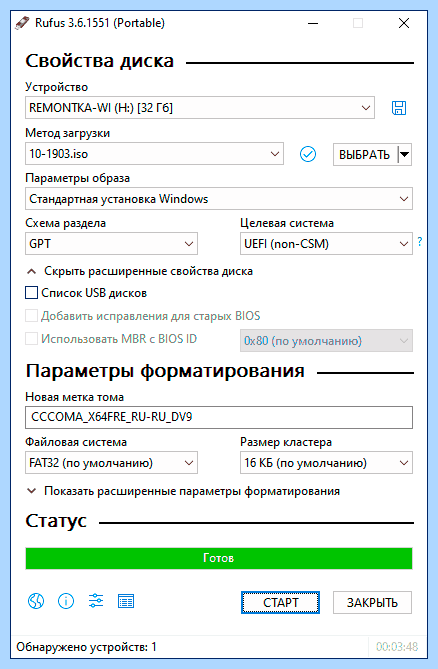Viewport: 438px width, 669px height.
Task: Open the Файловая система FAT32 dropdown
Action: [111, 463]
